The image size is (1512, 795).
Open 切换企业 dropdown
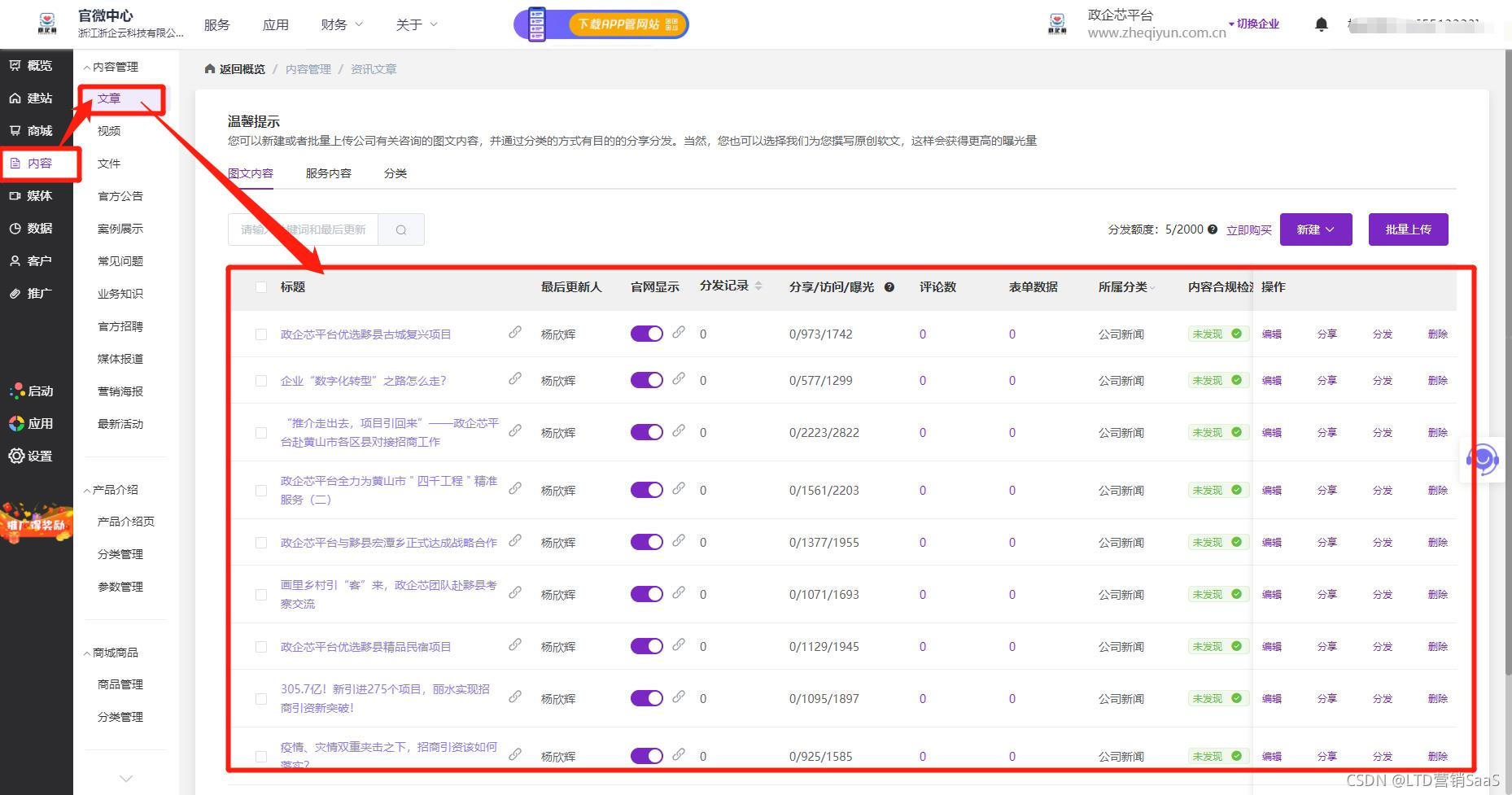click(x=1254, y=24)
